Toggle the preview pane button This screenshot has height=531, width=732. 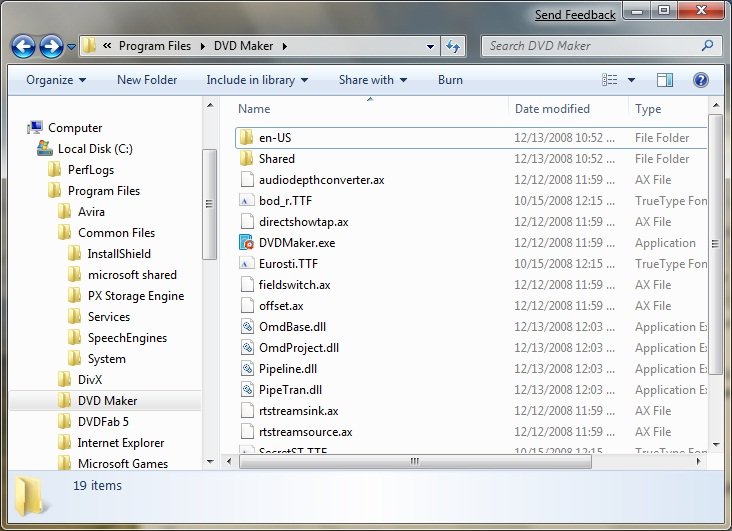click(x=665, y=80)
